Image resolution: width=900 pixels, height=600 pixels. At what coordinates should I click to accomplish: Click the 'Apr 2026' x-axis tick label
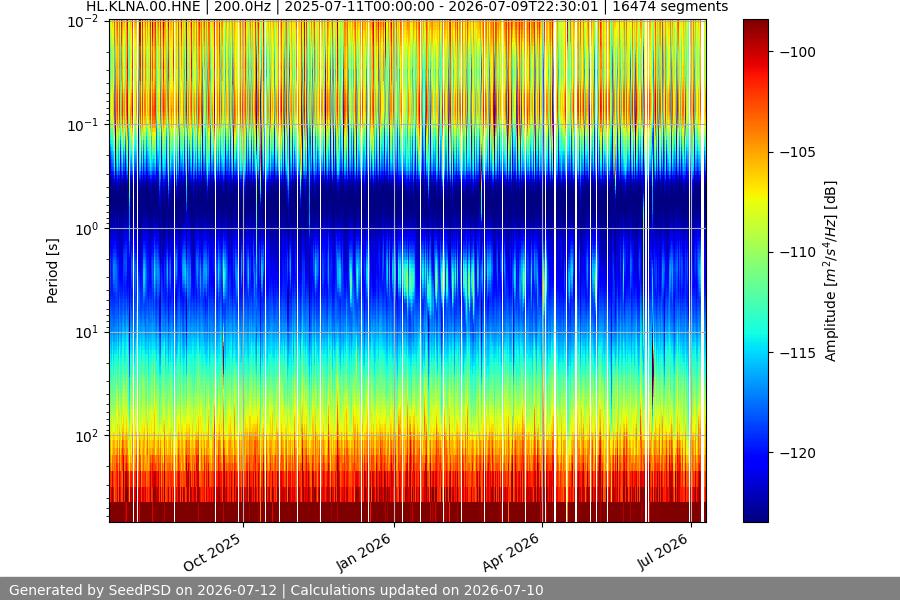point(511,552)
